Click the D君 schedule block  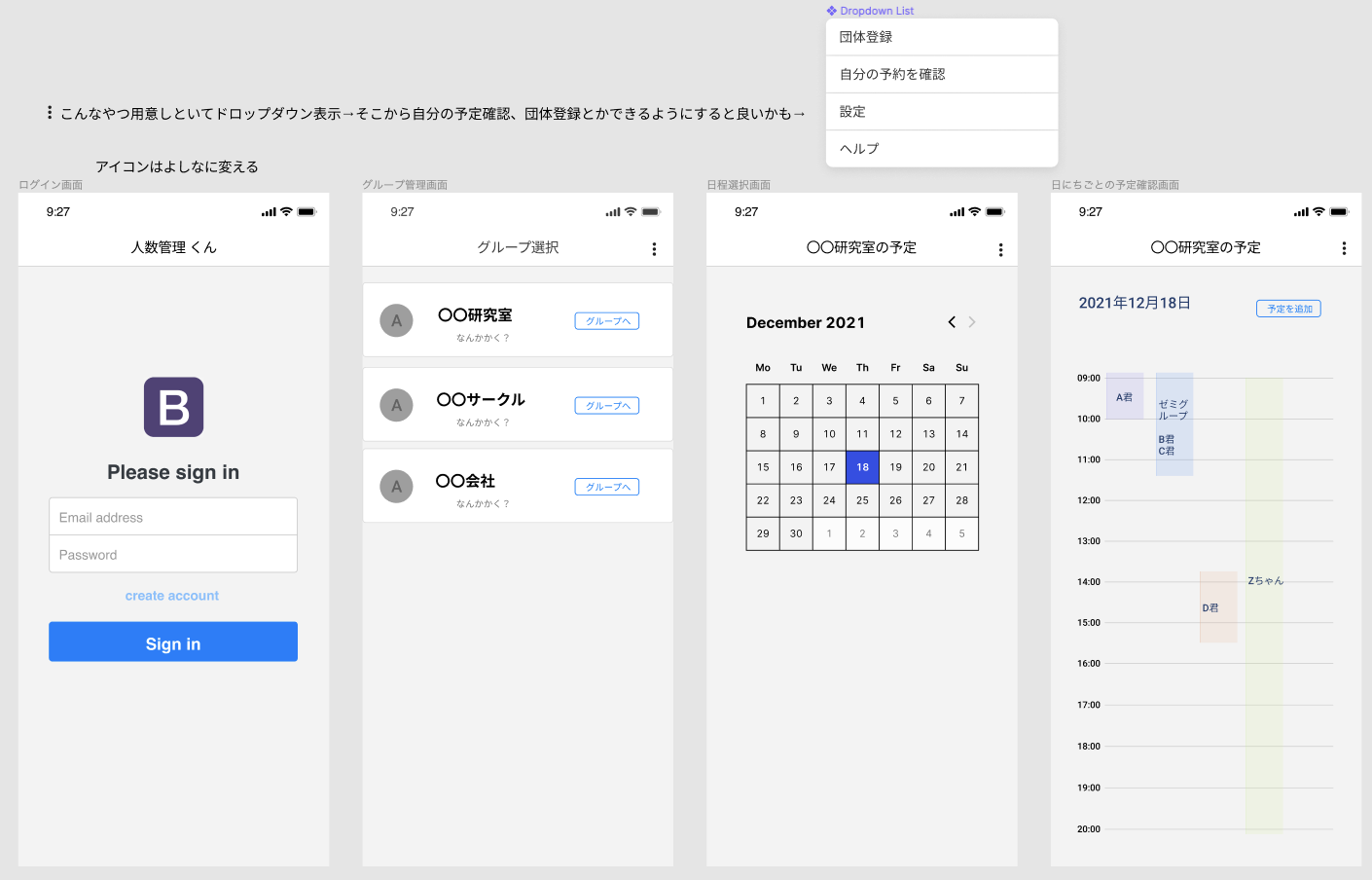(x=1218, y=606)
